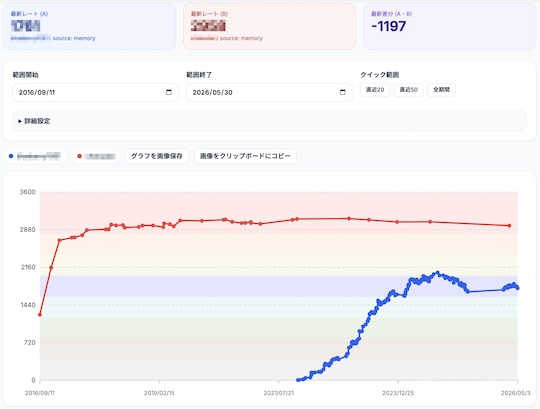Click the クイック範囲 label
The width and height of the screenshot is (540, 409).
click(x=380, y=75)
